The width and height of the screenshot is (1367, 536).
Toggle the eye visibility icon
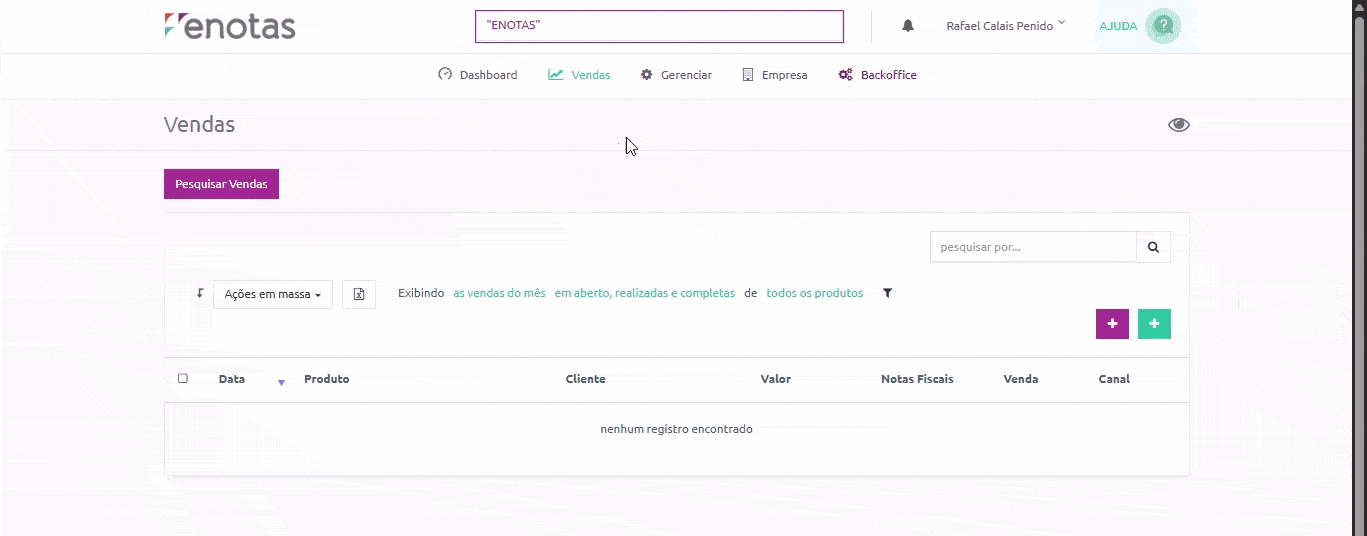pos(1179,125)
